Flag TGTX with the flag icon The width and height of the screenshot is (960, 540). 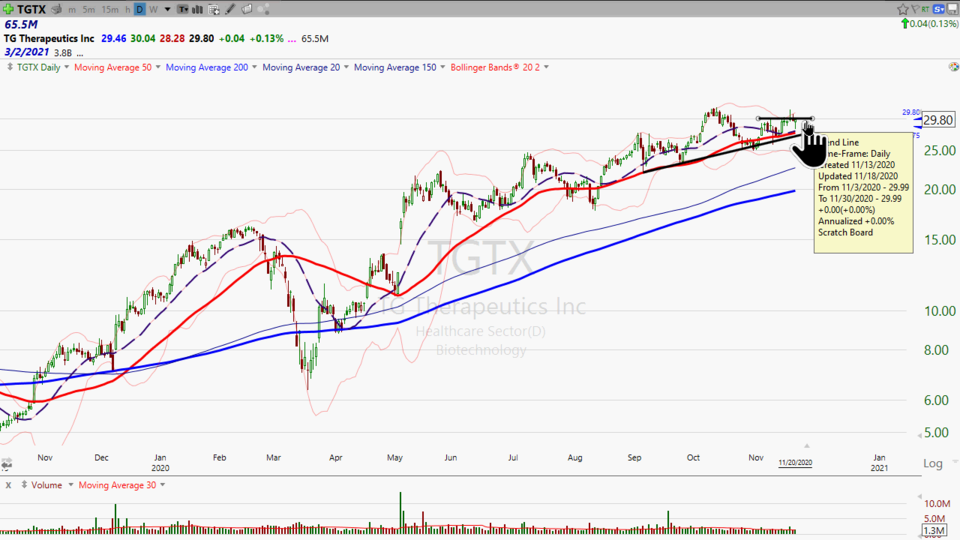(915, 9)
